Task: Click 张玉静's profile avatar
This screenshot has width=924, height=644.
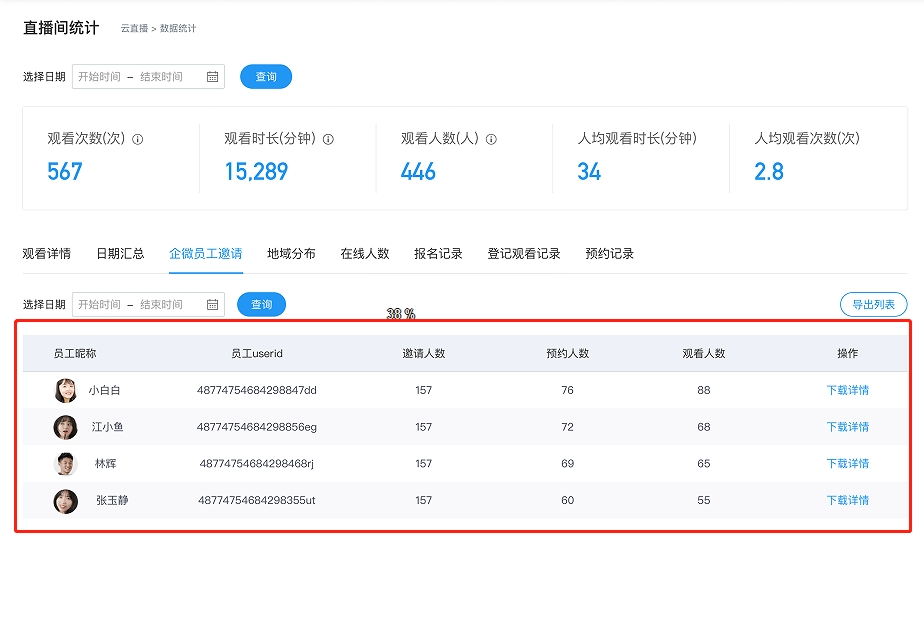Action: click(67, 500)
